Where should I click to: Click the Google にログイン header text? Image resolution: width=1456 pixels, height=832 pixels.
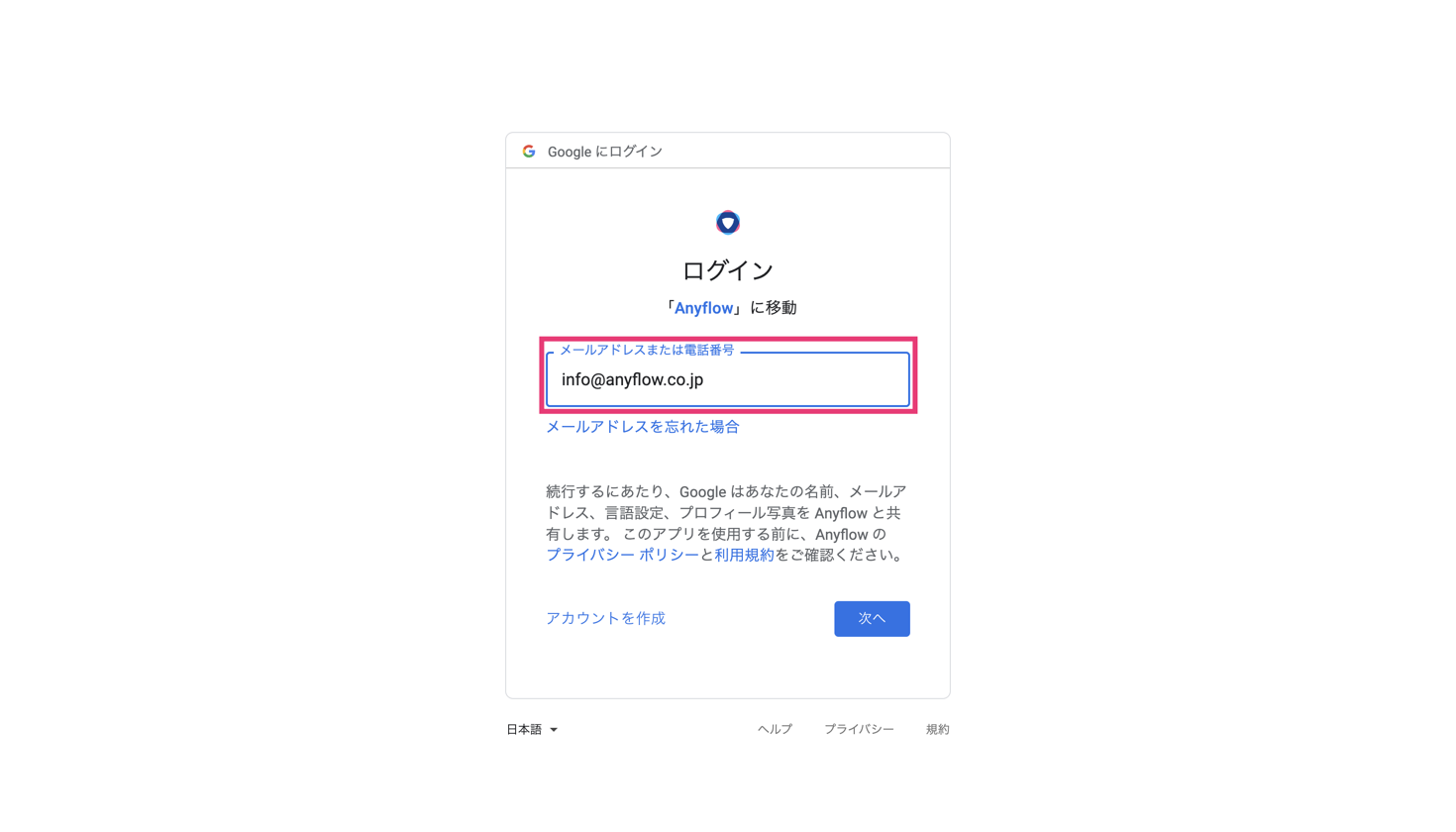coord(605,152)
